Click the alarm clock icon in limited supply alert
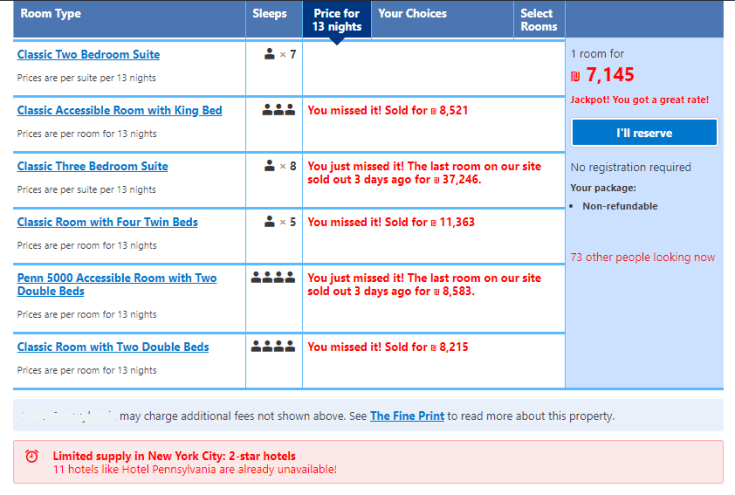Image resolution: width=735 pixels, height=495 pixels. coord(32,456)
